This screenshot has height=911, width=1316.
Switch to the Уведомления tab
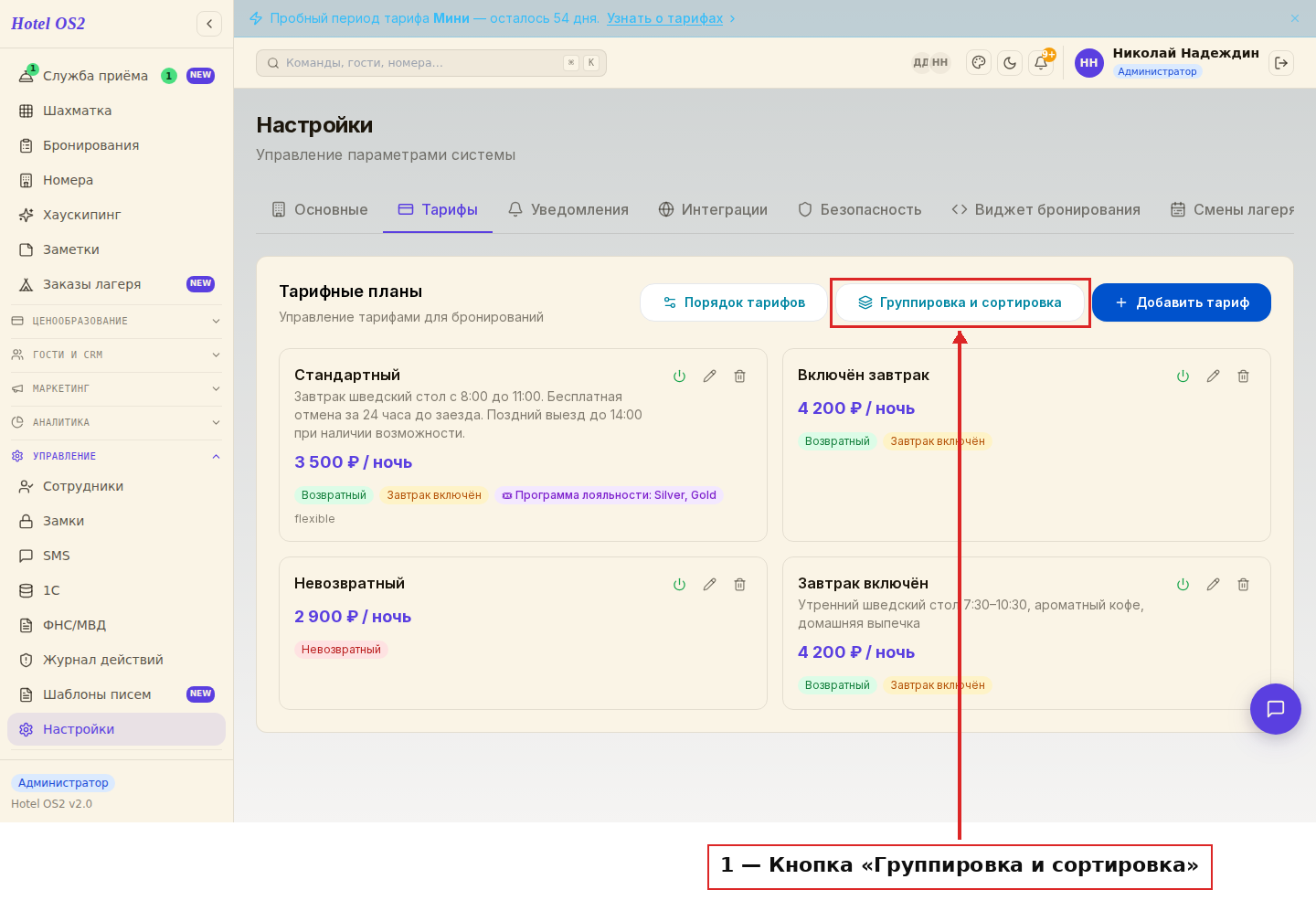click(x=568, y=210)
